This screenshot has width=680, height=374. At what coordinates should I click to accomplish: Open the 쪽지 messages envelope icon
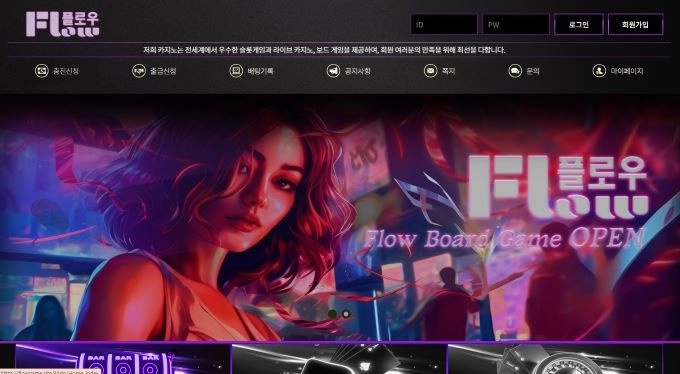(x=430, y=71)
